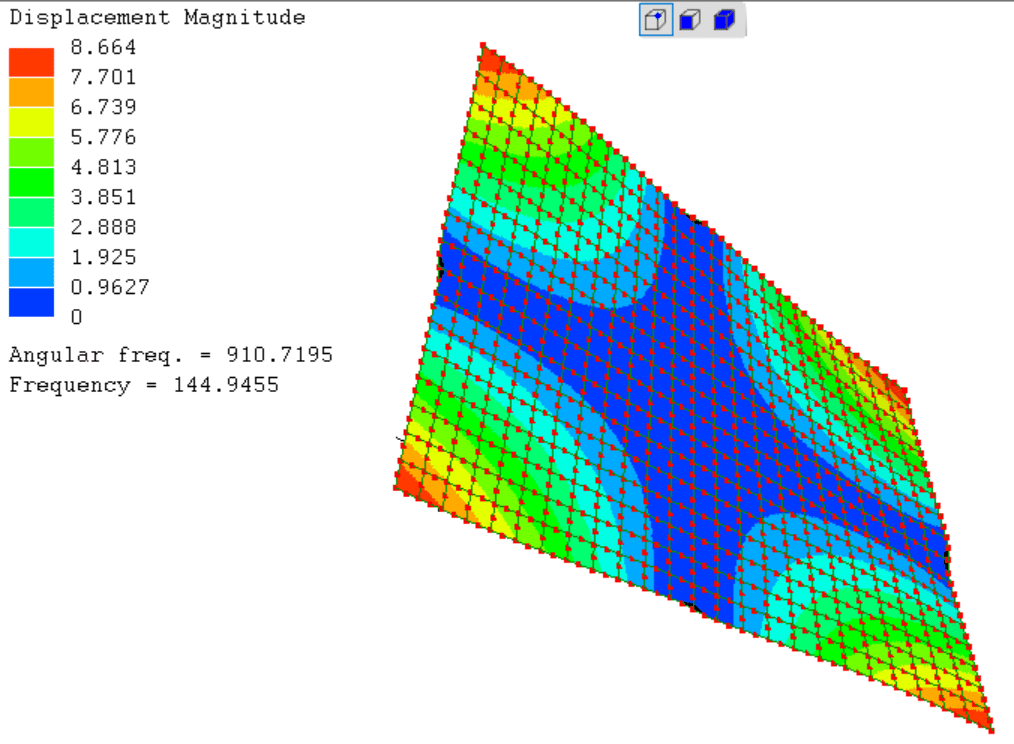Click the 0 minimum legend value
Image resolution: width=1014 pixels, height=744 pixels.
click(x=76, y=317)
